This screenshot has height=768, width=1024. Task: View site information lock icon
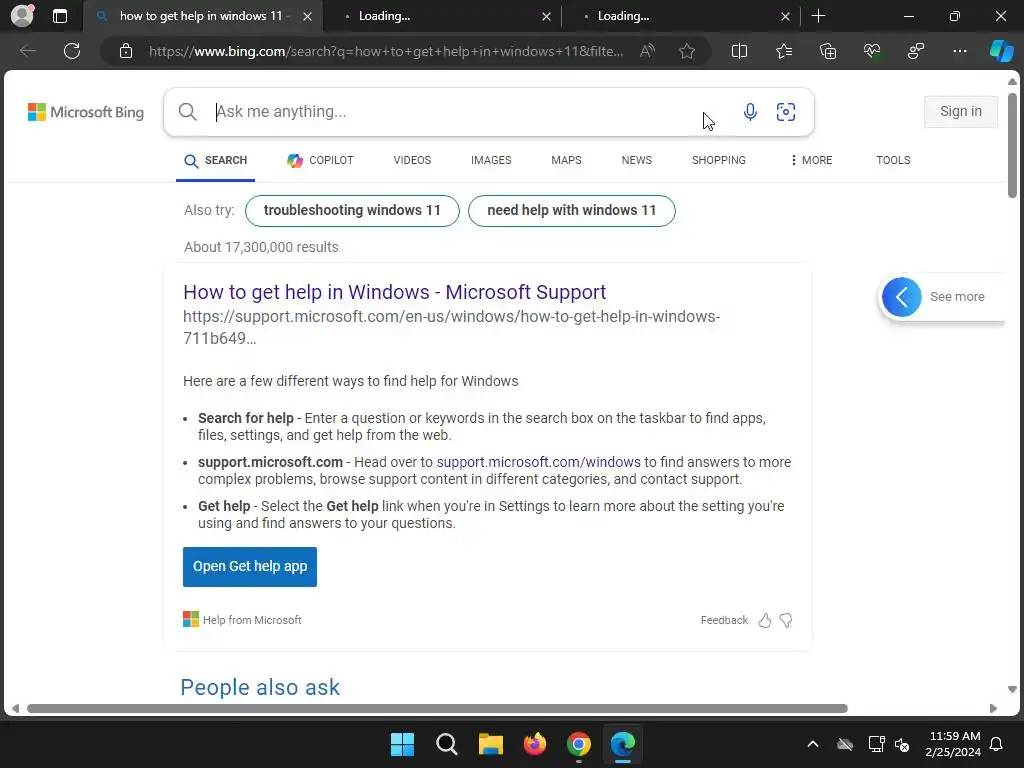tap(126, 51)
